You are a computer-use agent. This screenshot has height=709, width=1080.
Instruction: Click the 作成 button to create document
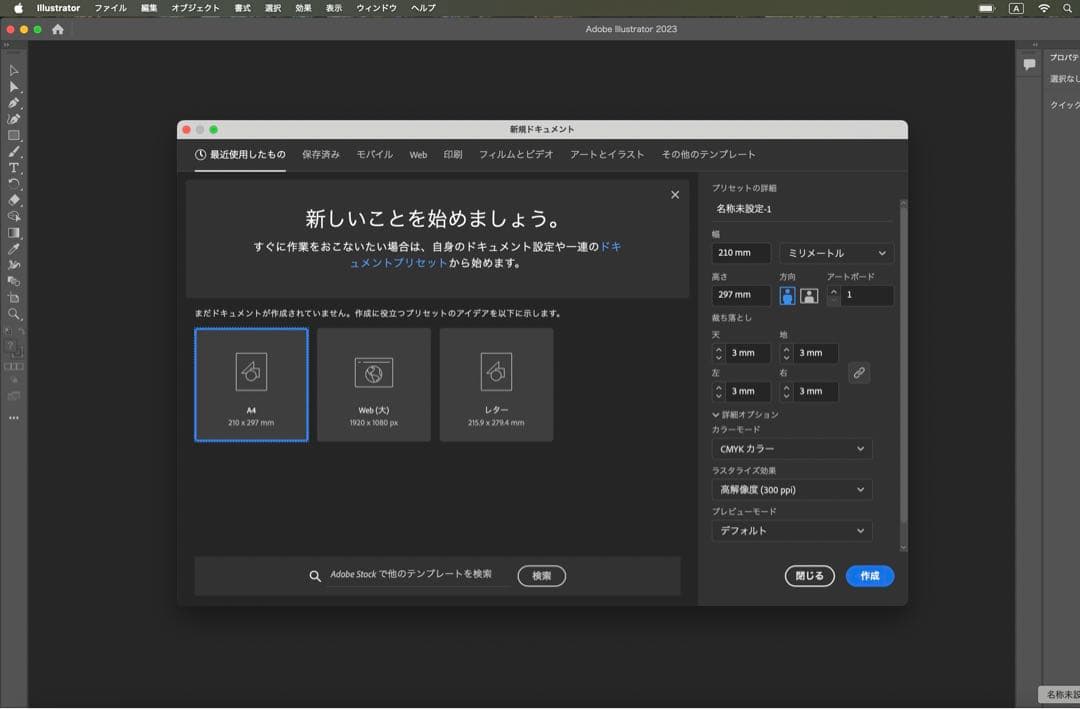869,576
